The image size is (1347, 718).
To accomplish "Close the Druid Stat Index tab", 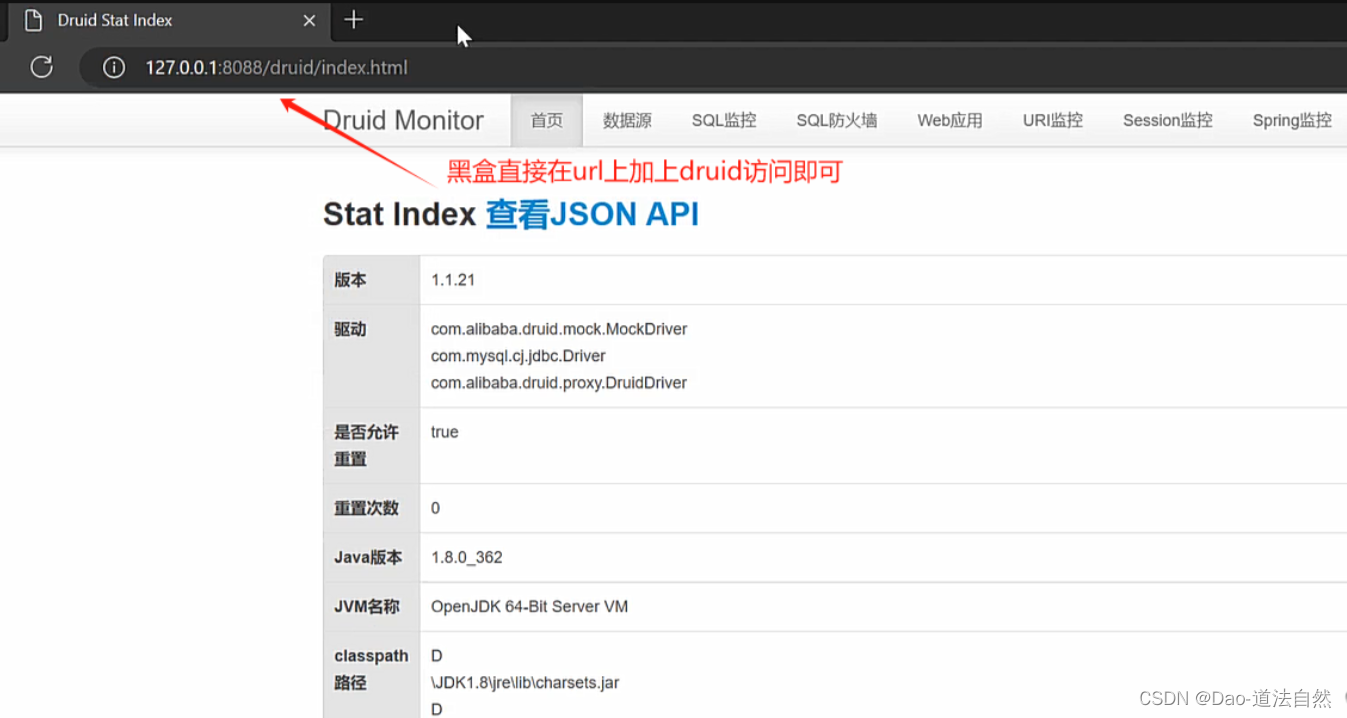I will tap(309, 20).
